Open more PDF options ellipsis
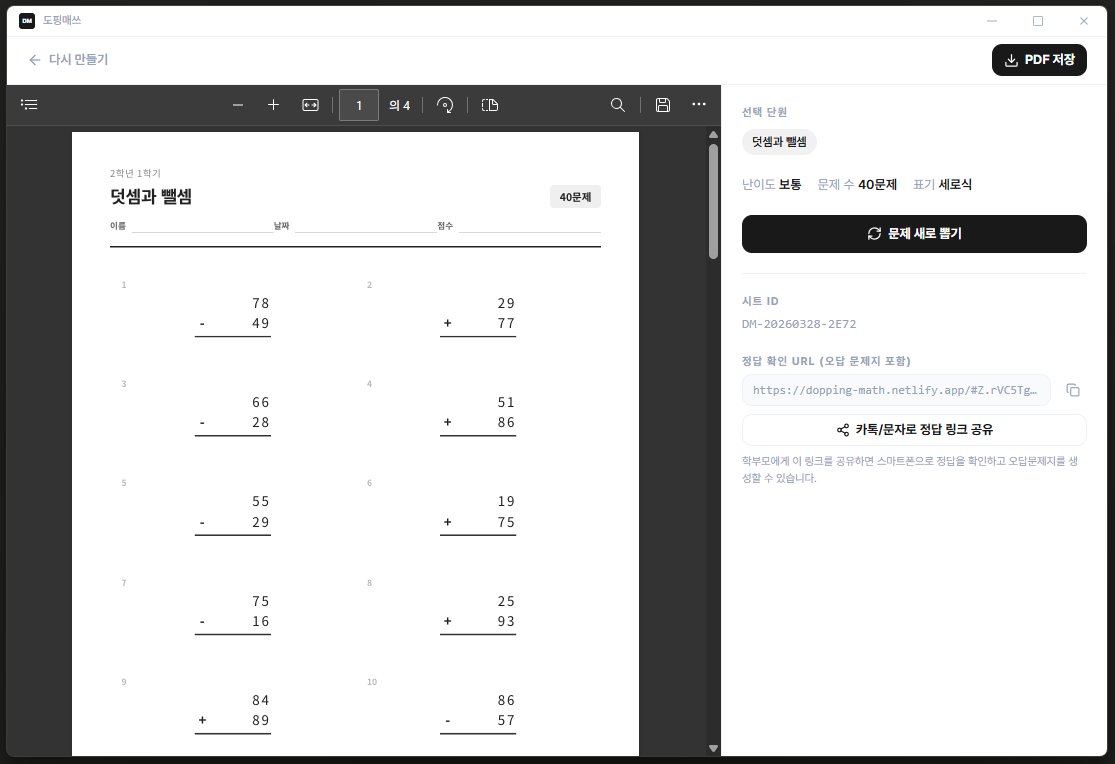 point(699,105)
